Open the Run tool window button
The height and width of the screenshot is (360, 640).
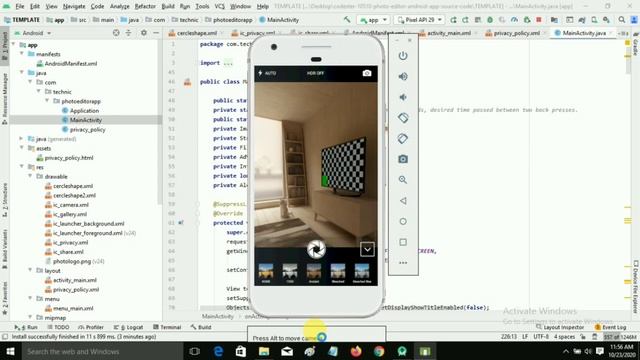pyautogui.click(x=26, y=327)
